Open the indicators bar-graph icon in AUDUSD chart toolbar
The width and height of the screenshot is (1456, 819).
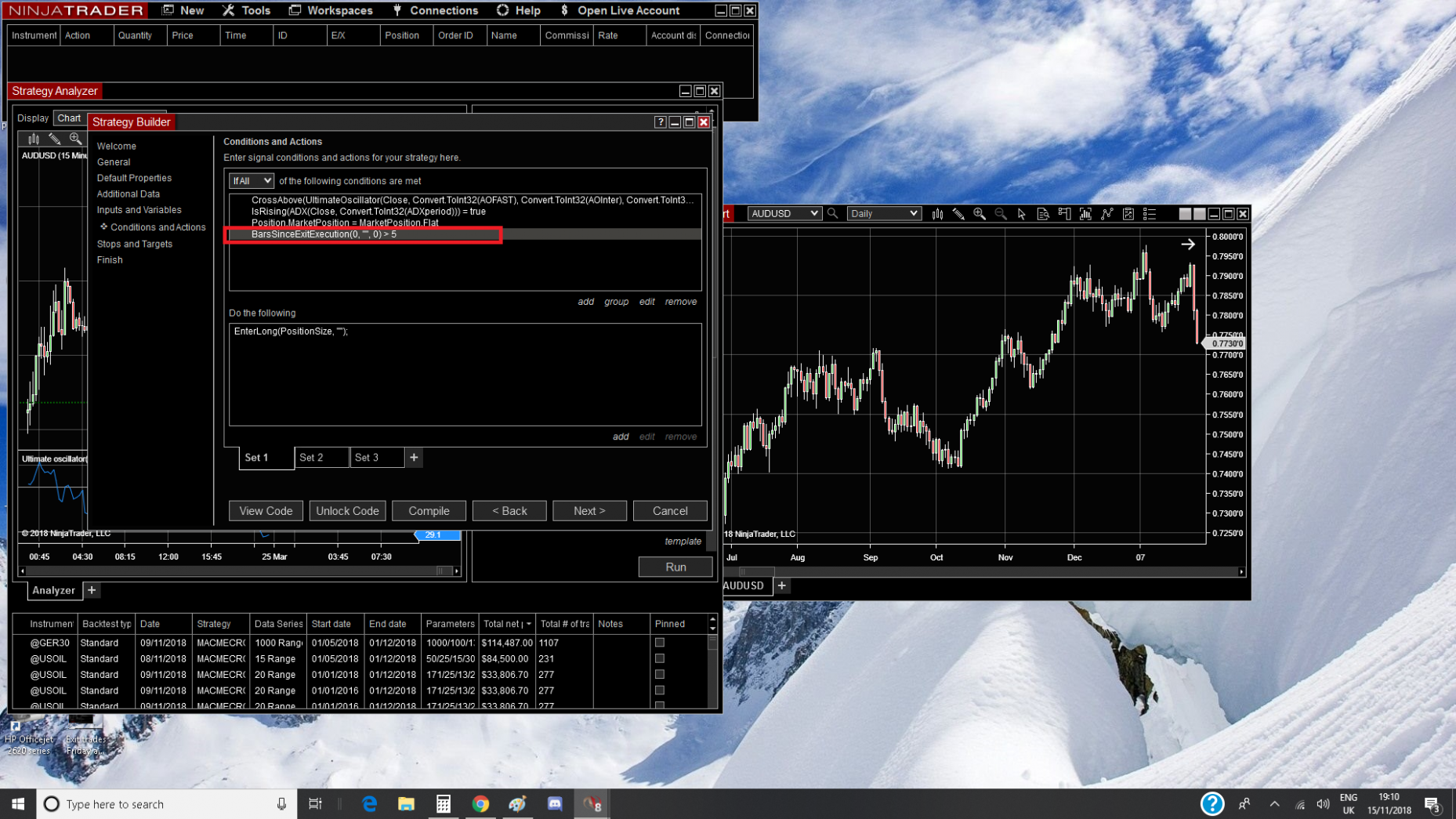[1085, 213]
